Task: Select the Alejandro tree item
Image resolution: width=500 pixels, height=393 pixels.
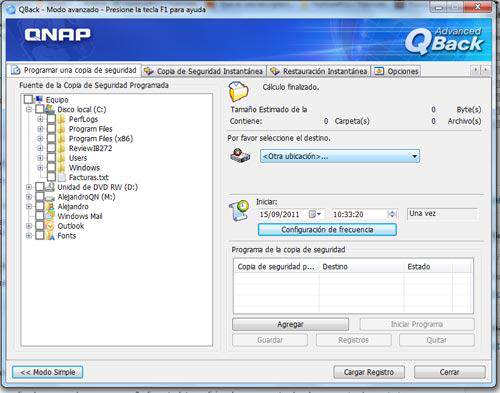Action: click(73, 207)
